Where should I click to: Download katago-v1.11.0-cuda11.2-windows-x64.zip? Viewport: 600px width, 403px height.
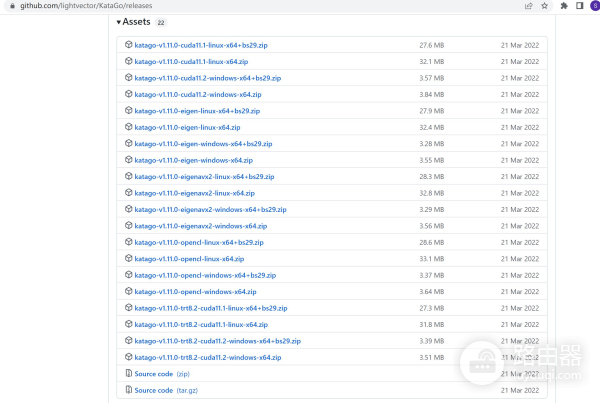[x=190, y=94]
